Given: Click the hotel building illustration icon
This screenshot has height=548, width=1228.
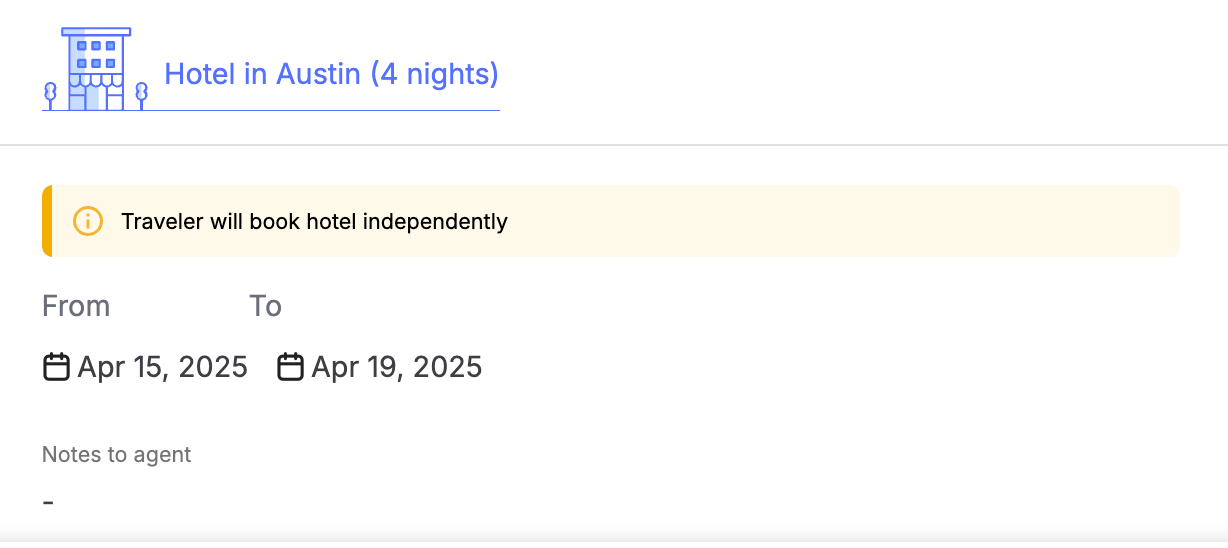Looking at the screenshot, I should pos(96,69).
